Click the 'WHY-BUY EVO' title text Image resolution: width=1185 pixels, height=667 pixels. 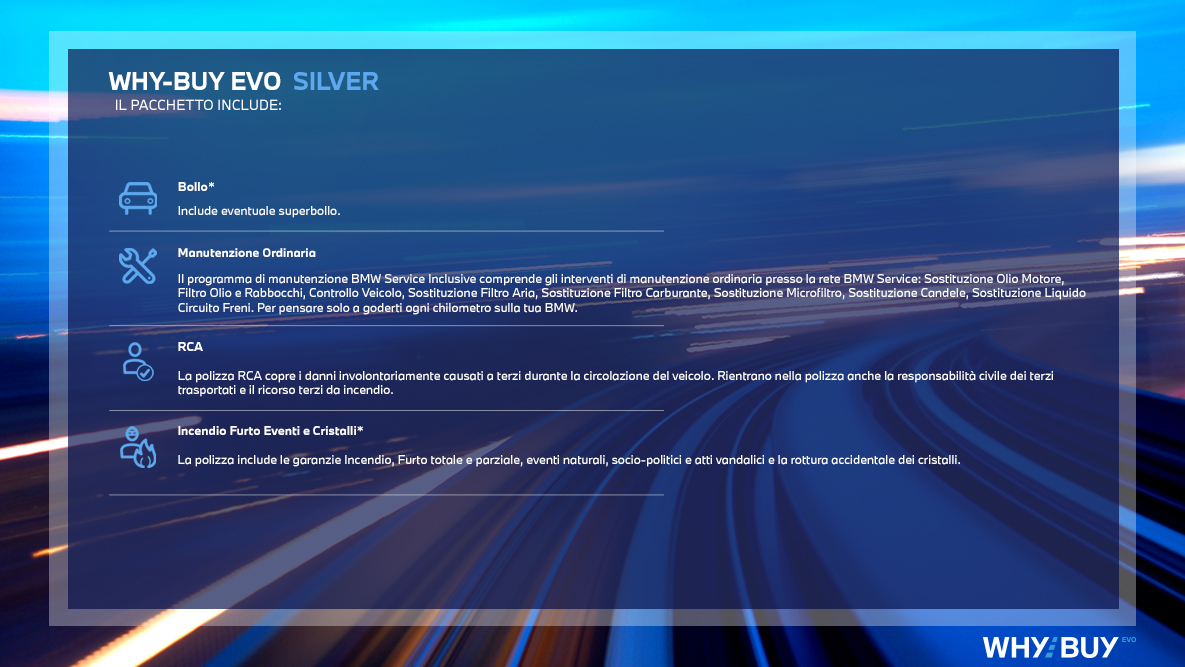[194, 81]
